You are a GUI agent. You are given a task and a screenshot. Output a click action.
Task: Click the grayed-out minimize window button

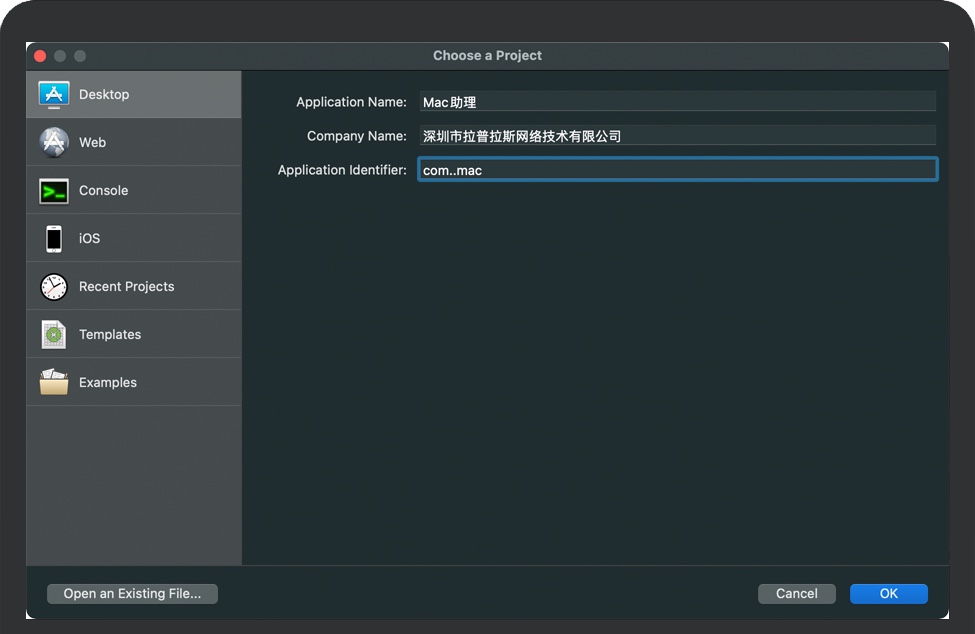tap(61, 56)
